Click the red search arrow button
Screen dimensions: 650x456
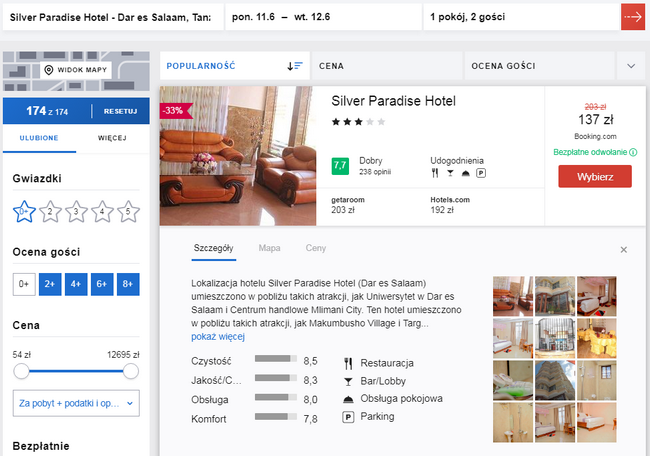[x=632, y=17]
